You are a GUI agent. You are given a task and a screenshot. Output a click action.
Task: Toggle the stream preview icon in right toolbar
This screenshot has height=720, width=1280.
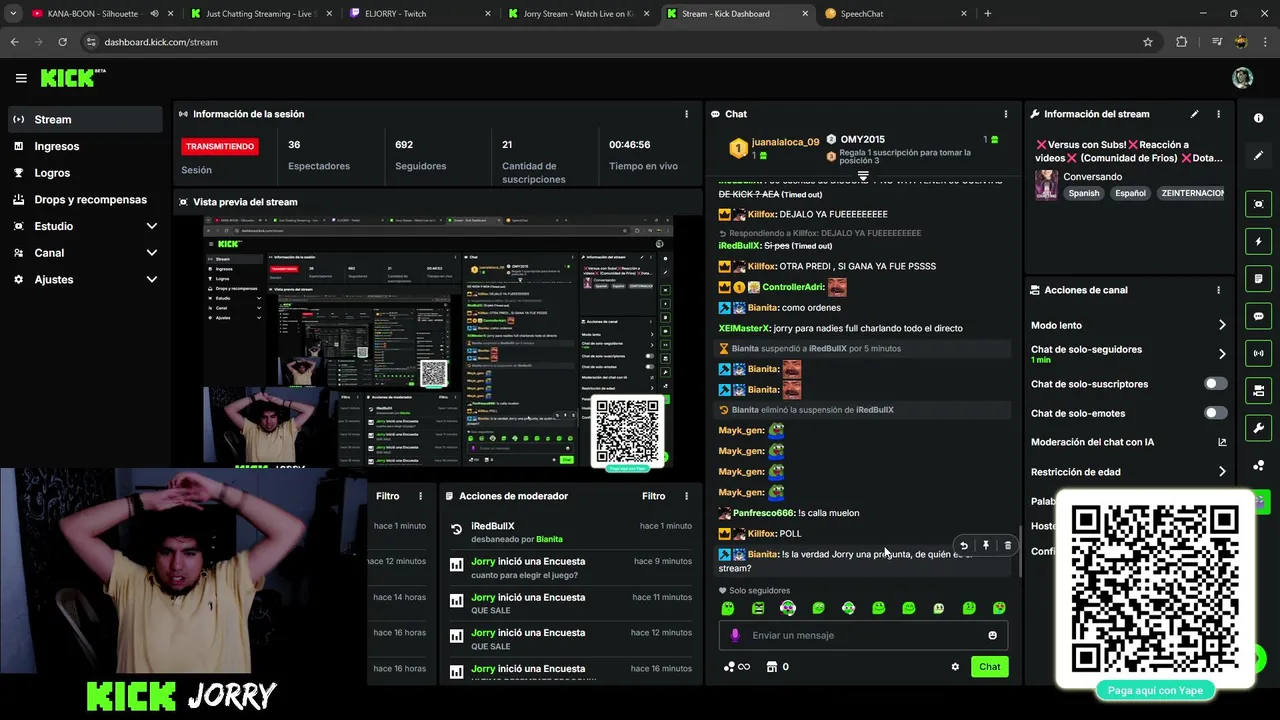click(x=1258, y=204)
